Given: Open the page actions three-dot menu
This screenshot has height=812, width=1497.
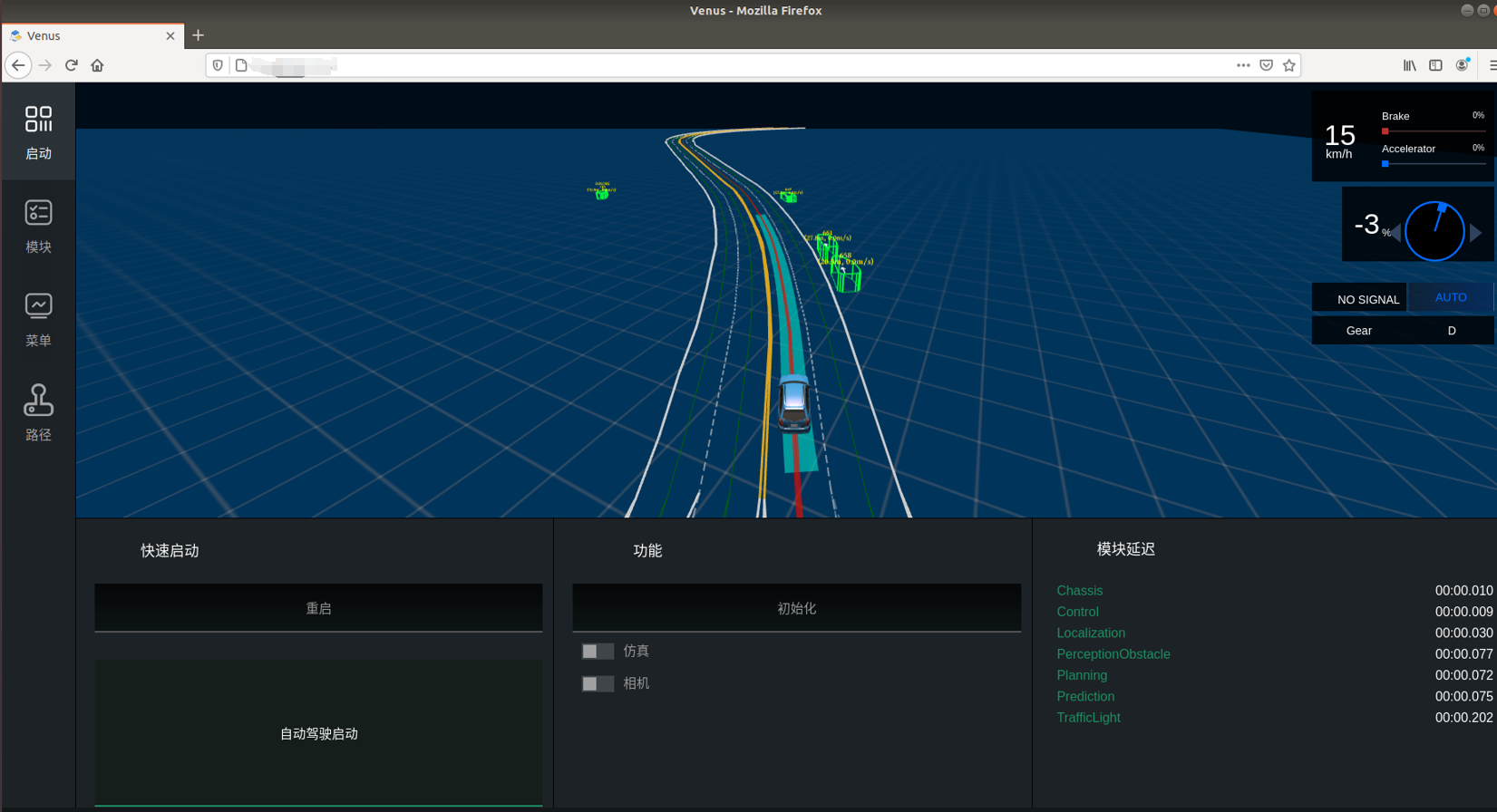Looking at the screenshot, I should click(x=1243, y=65).
